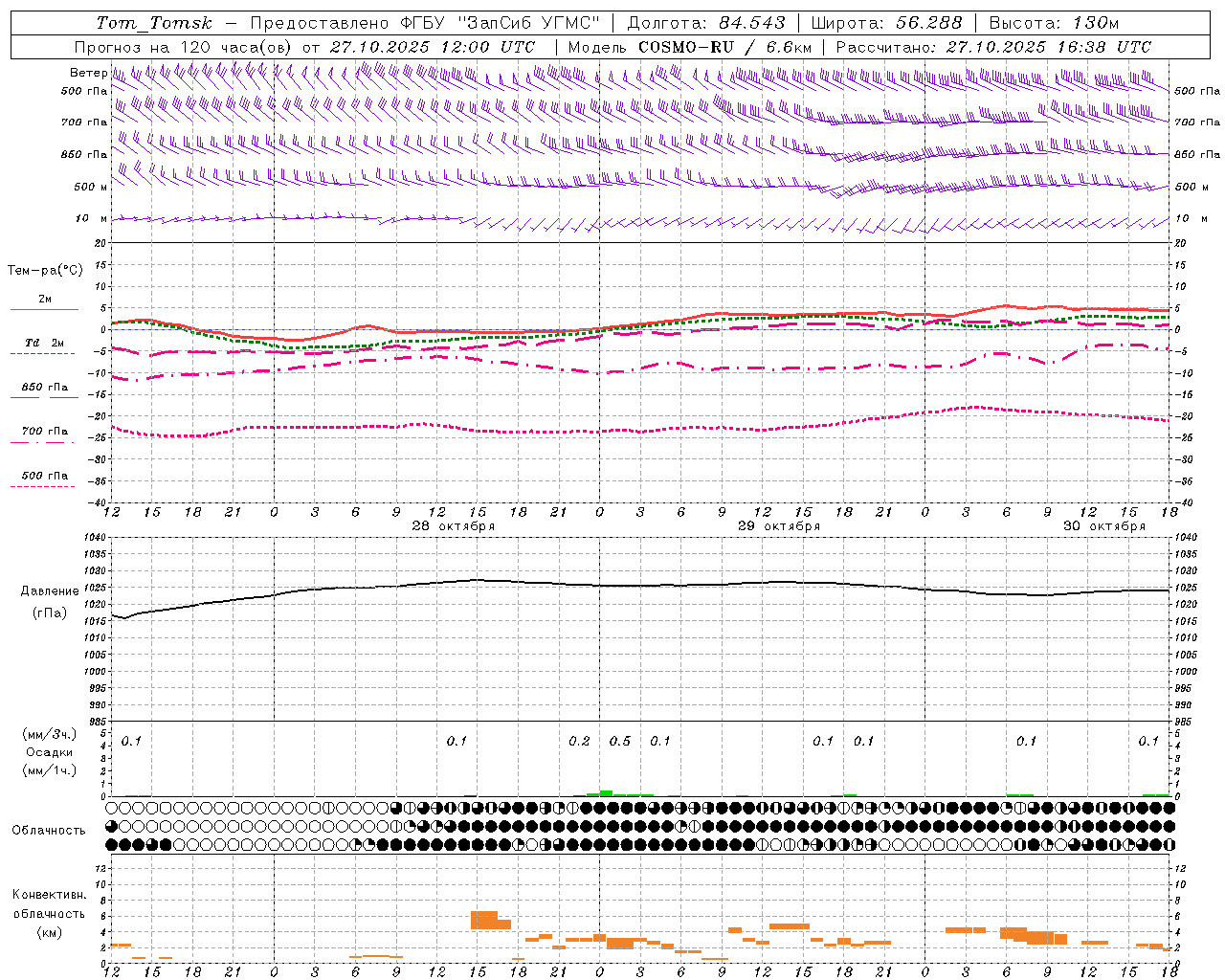Click the (мм/1ч.) precipitation unit label
This screenshot has height=980, width=1225.
[49, 770]
